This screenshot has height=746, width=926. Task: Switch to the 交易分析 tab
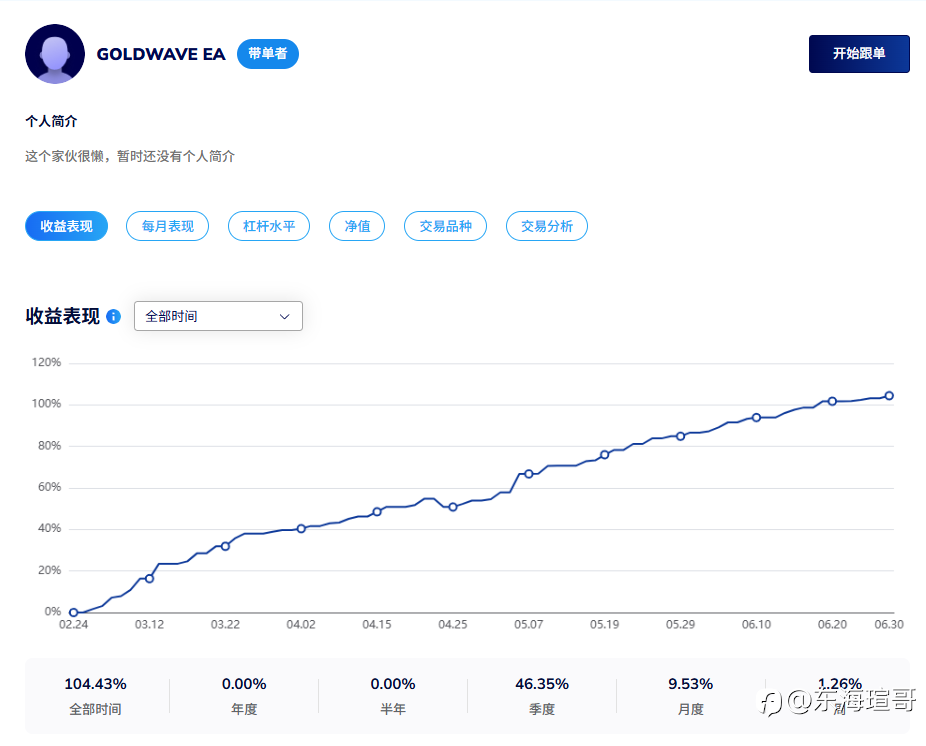coord(547,226)
